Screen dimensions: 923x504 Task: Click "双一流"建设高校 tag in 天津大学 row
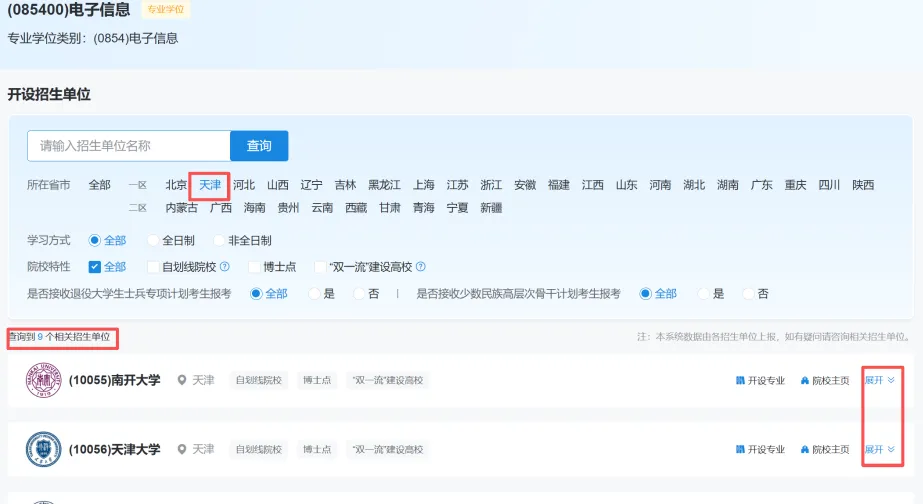pos(388,449)
